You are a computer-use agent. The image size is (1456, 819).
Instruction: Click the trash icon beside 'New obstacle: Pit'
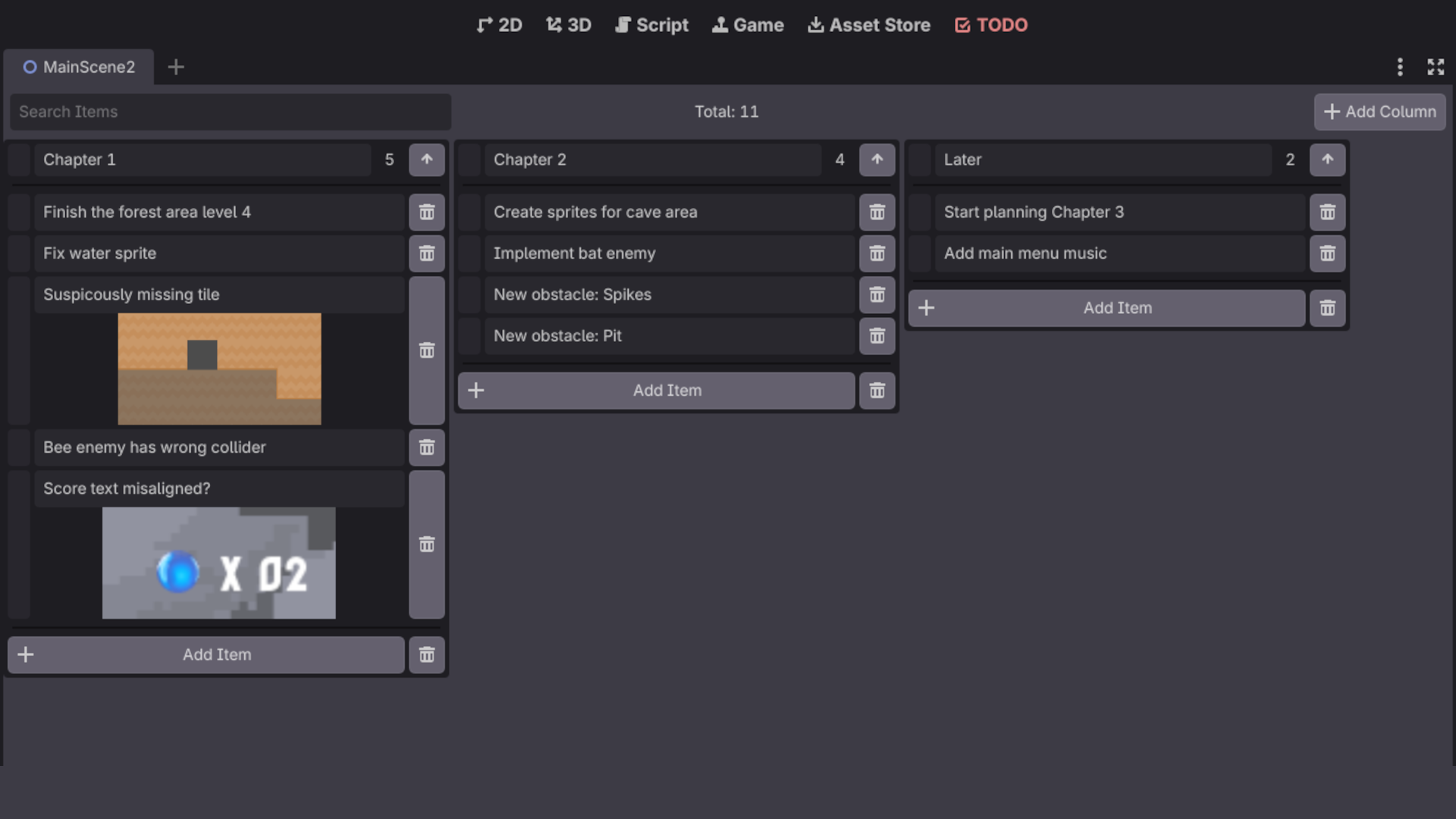pyautogui.click(x=877, y=336)
